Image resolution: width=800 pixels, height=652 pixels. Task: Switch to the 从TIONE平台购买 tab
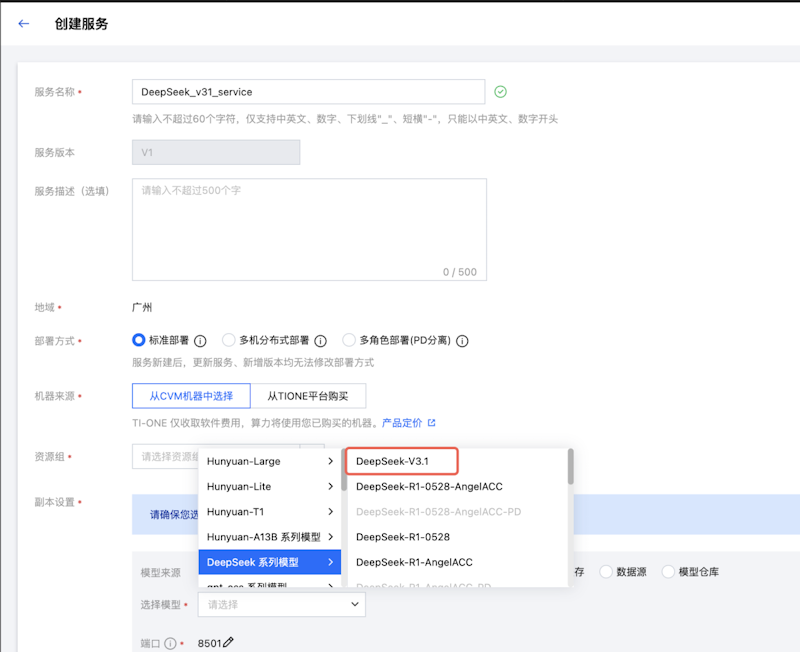click(309, 395)
